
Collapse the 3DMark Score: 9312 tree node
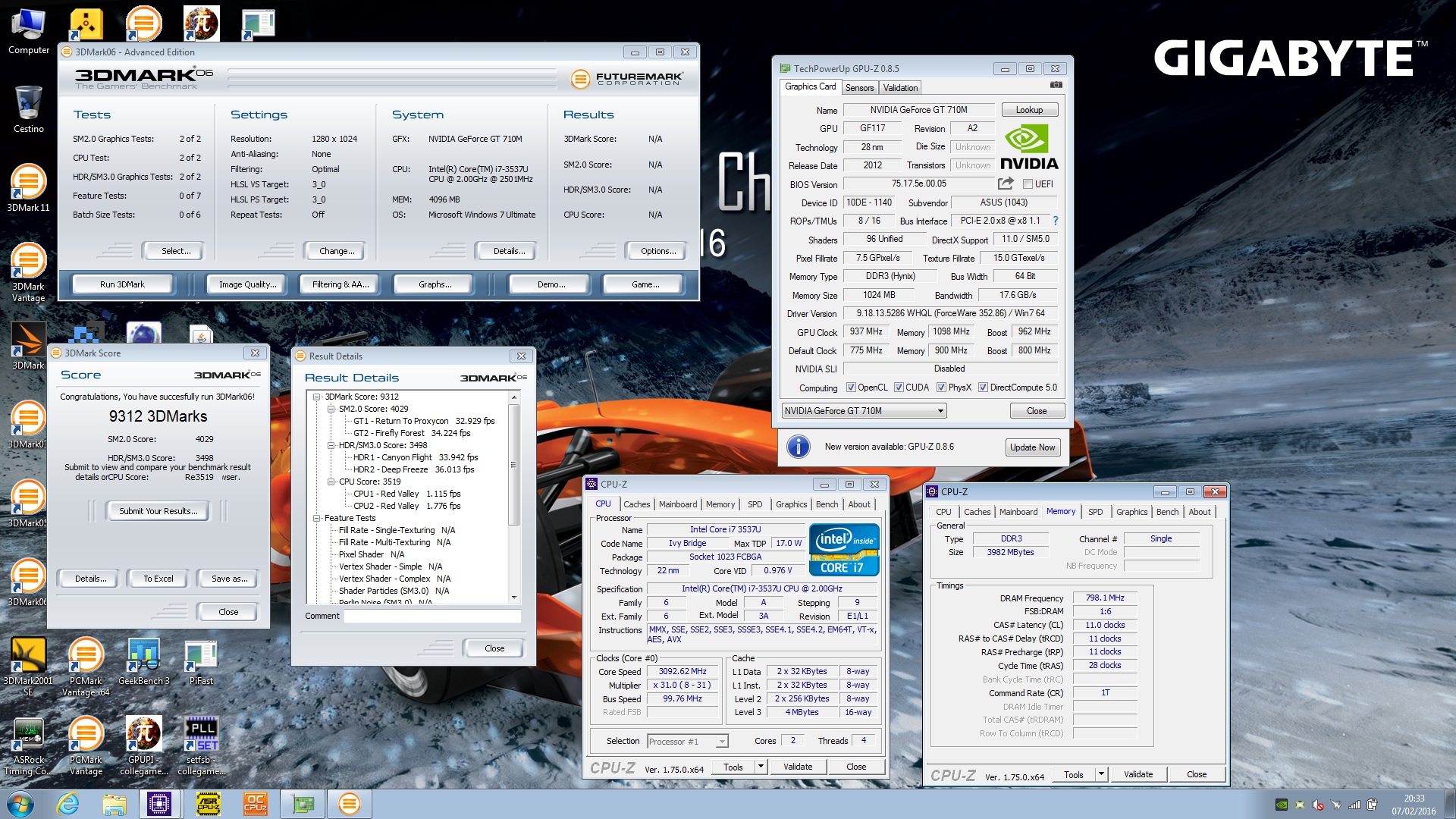click(317, 397)
